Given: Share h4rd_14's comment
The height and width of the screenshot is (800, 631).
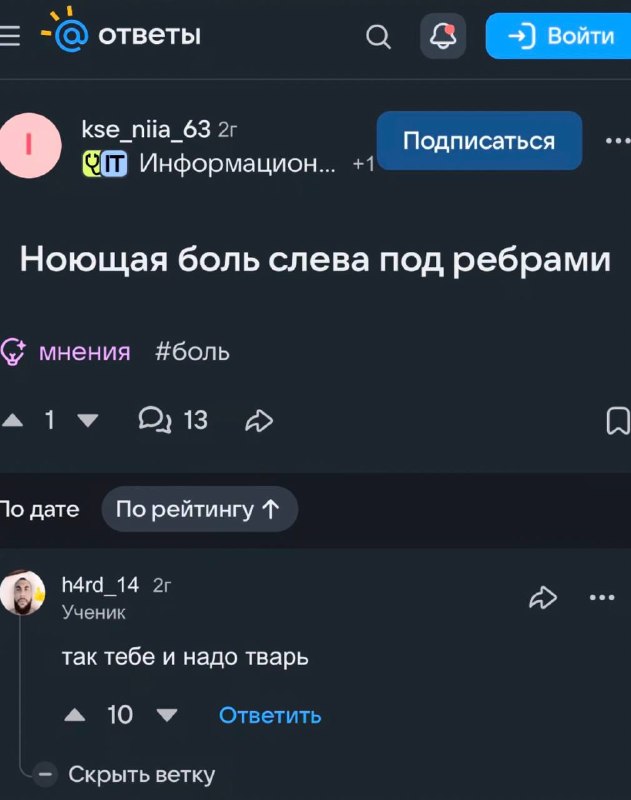Looking at the screenshot, I should [543, 597].
